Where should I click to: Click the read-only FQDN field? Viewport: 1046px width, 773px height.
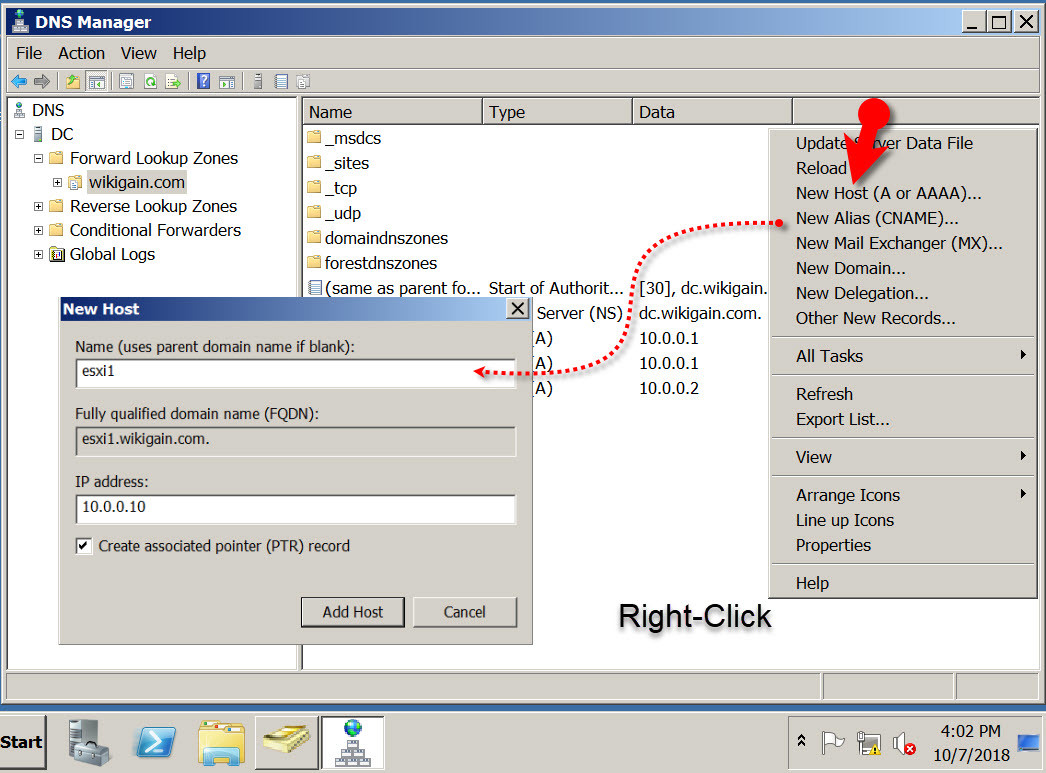pos(296,441)
